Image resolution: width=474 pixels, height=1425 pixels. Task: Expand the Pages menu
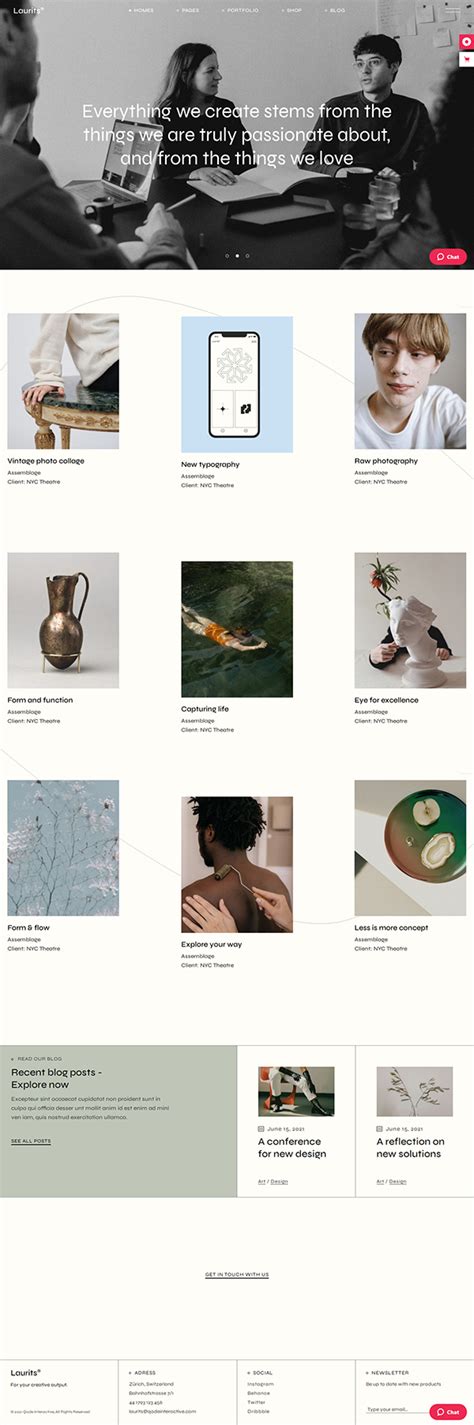[x=187, y=10]
